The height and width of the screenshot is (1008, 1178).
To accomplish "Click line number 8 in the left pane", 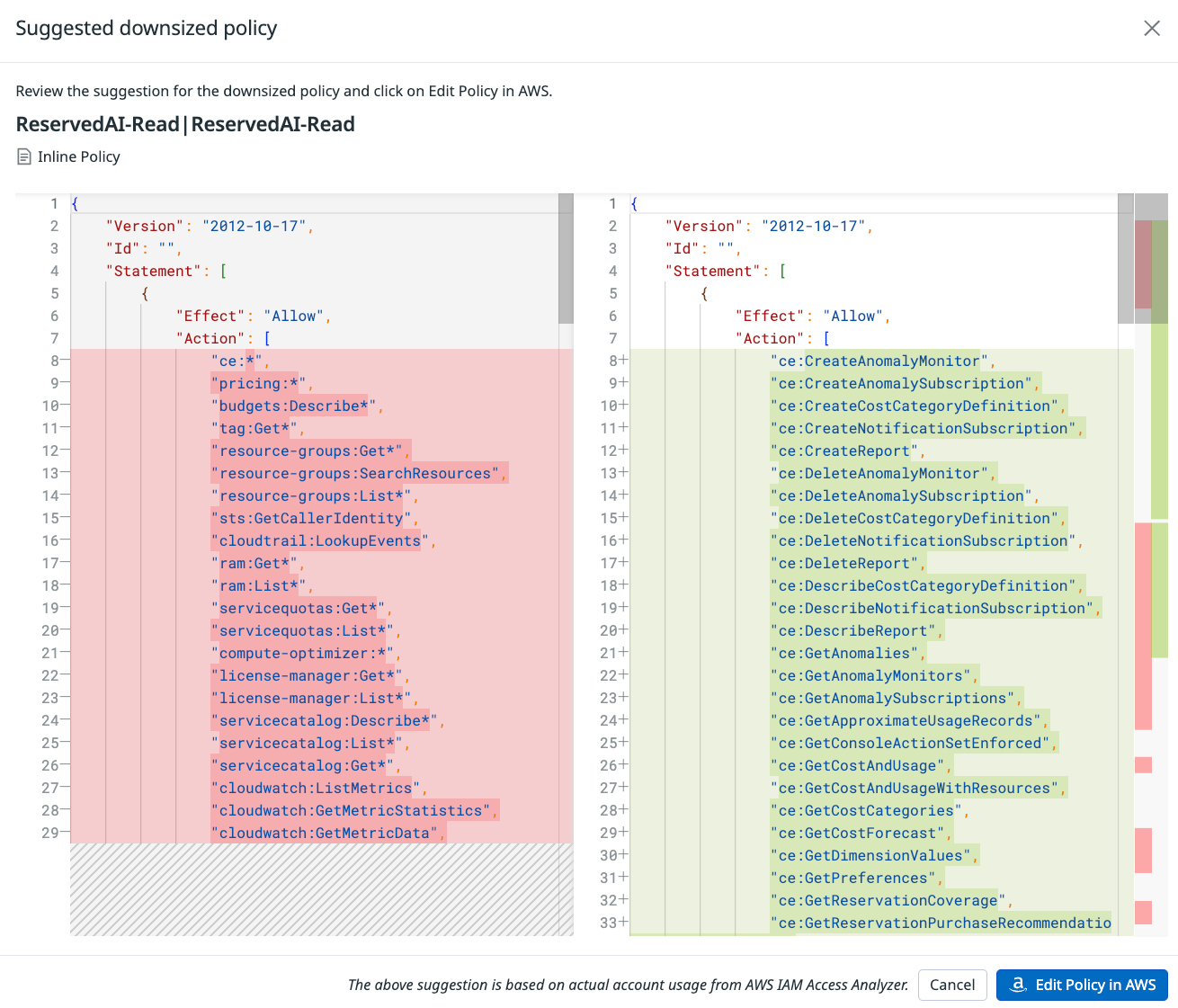I will 54,360.
